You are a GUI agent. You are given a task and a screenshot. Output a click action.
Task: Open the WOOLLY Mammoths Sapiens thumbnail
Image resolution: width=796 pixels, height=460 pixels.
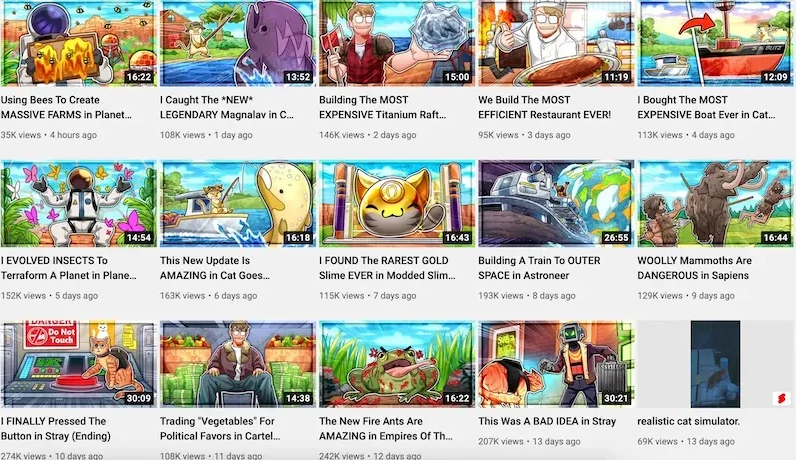(715, 204)
